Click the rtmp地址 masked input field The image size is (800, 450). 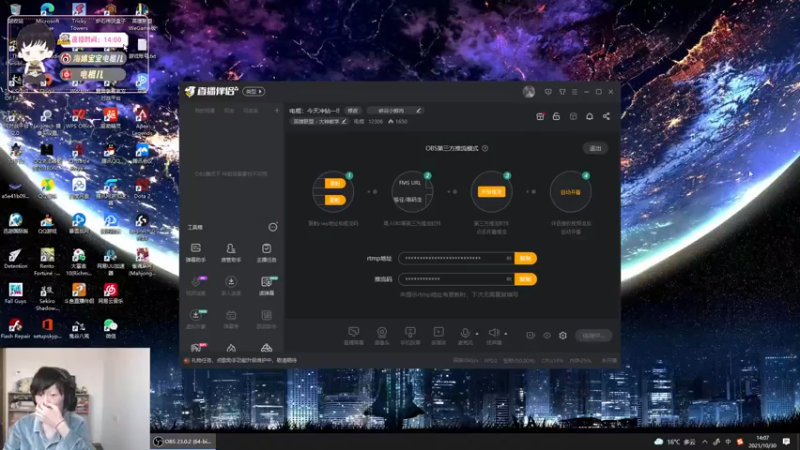tap(456, 258)
